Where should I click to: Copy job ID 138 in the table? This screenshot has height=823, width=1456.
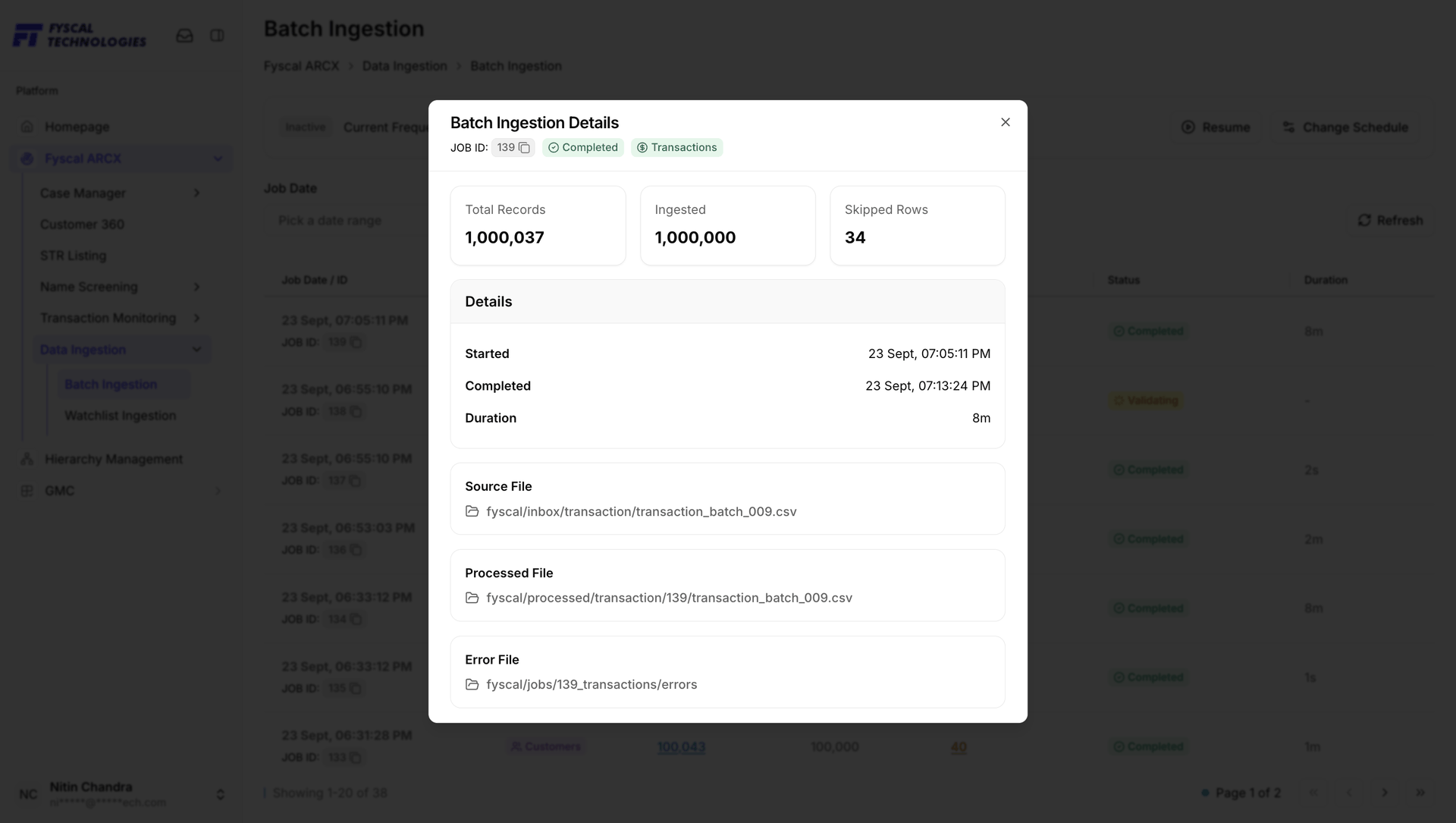pyautogui.click(x=356, y=412)
